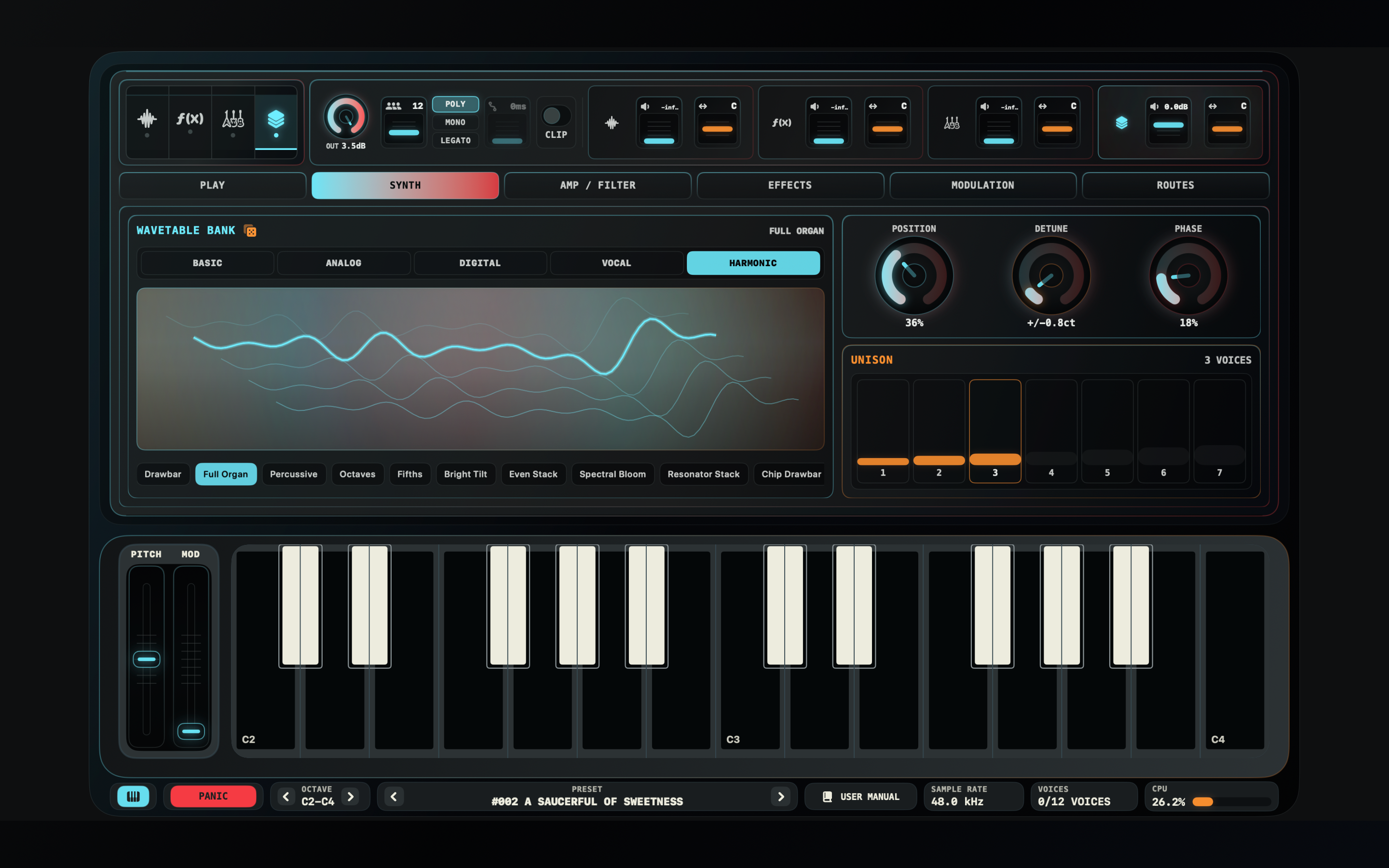The height and width of the screenshot is (868, 1389).
Task: Click the book icon on User Manual
Action: coord(827,797)
